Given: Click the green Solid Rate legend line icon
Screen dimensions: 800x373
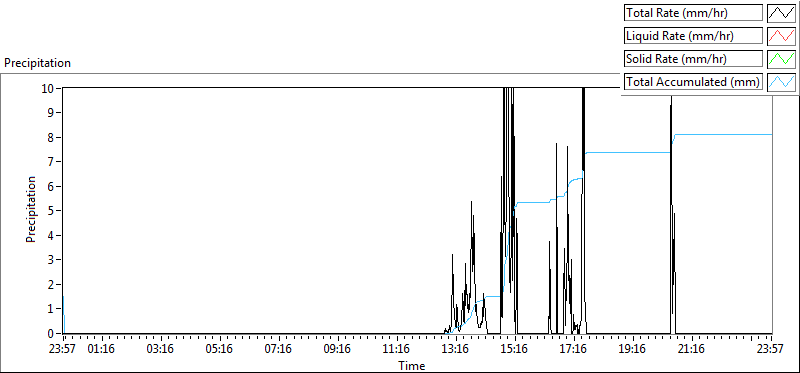Looking at the screenshot, I should 781,59.
